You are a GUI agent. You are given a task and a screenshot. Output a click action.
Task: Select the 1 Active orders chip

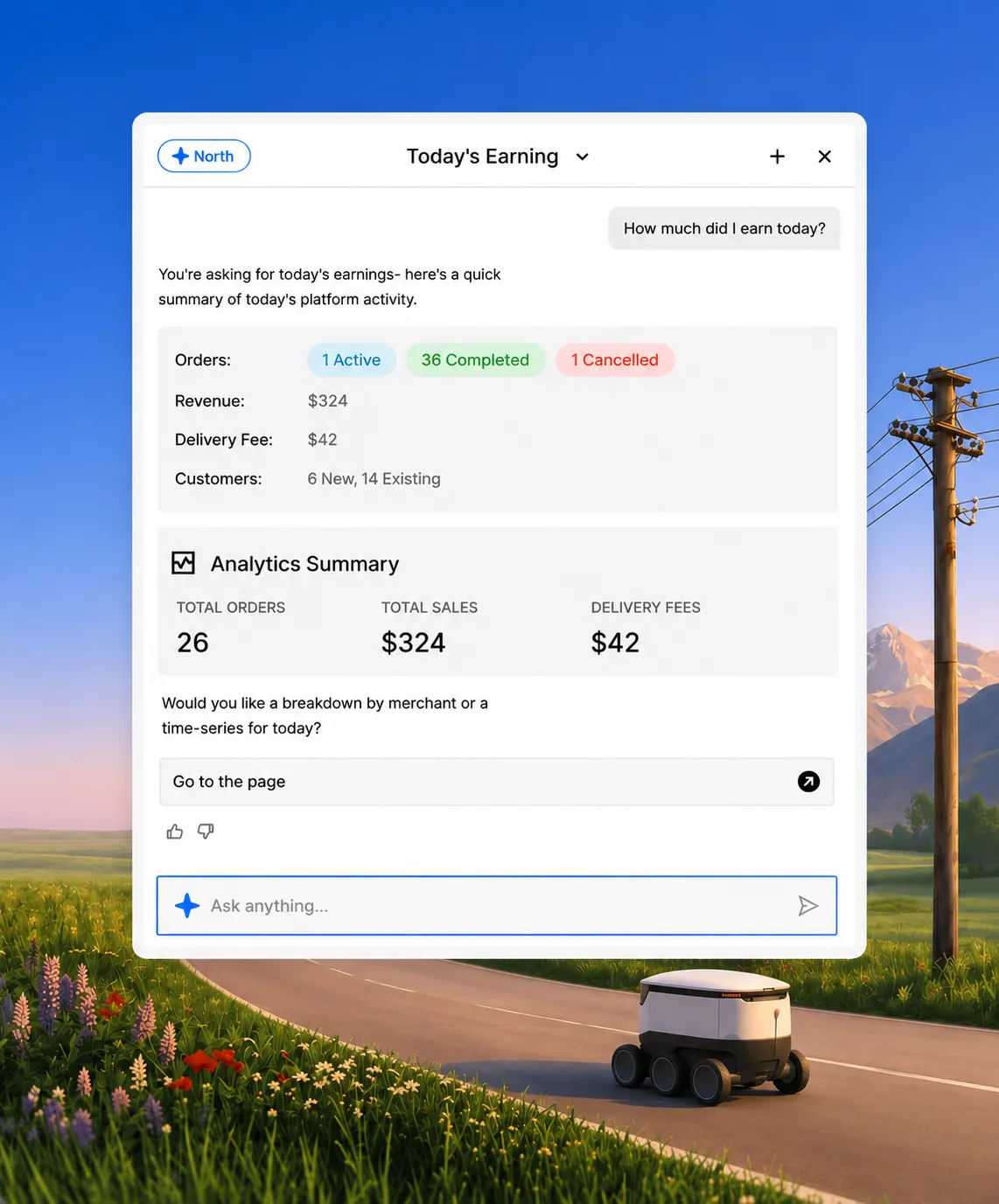click(x=351, y=360)
